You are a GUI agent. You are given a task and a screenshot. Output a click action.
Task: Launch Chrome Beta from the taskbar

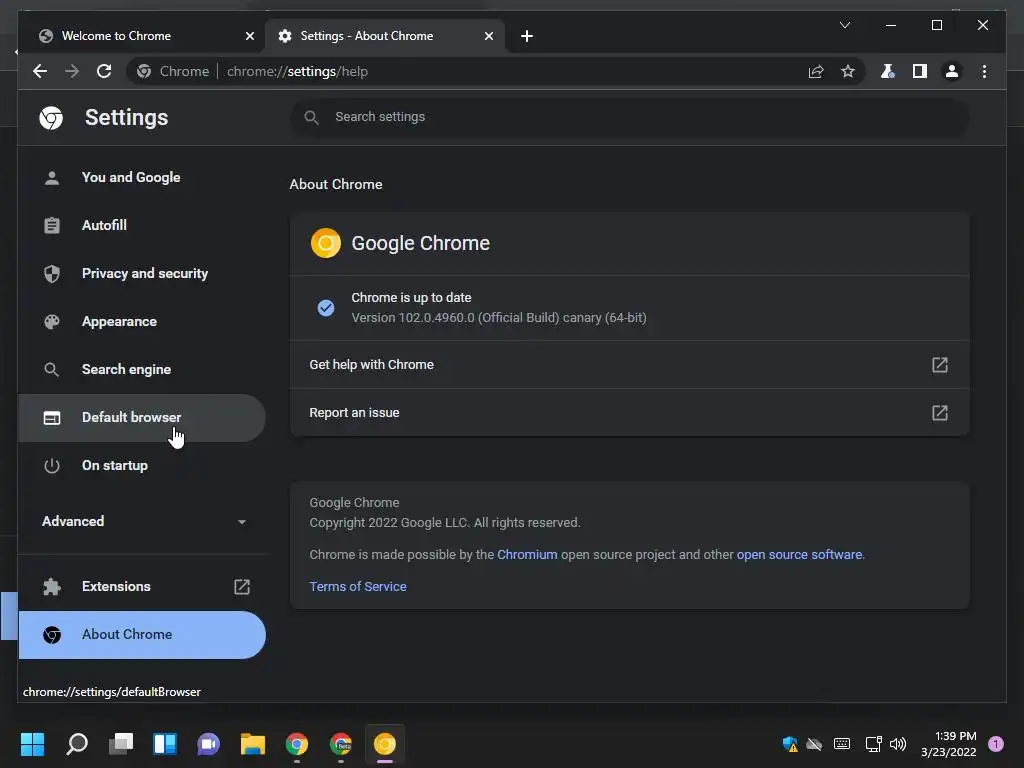(x=340, y=744)
